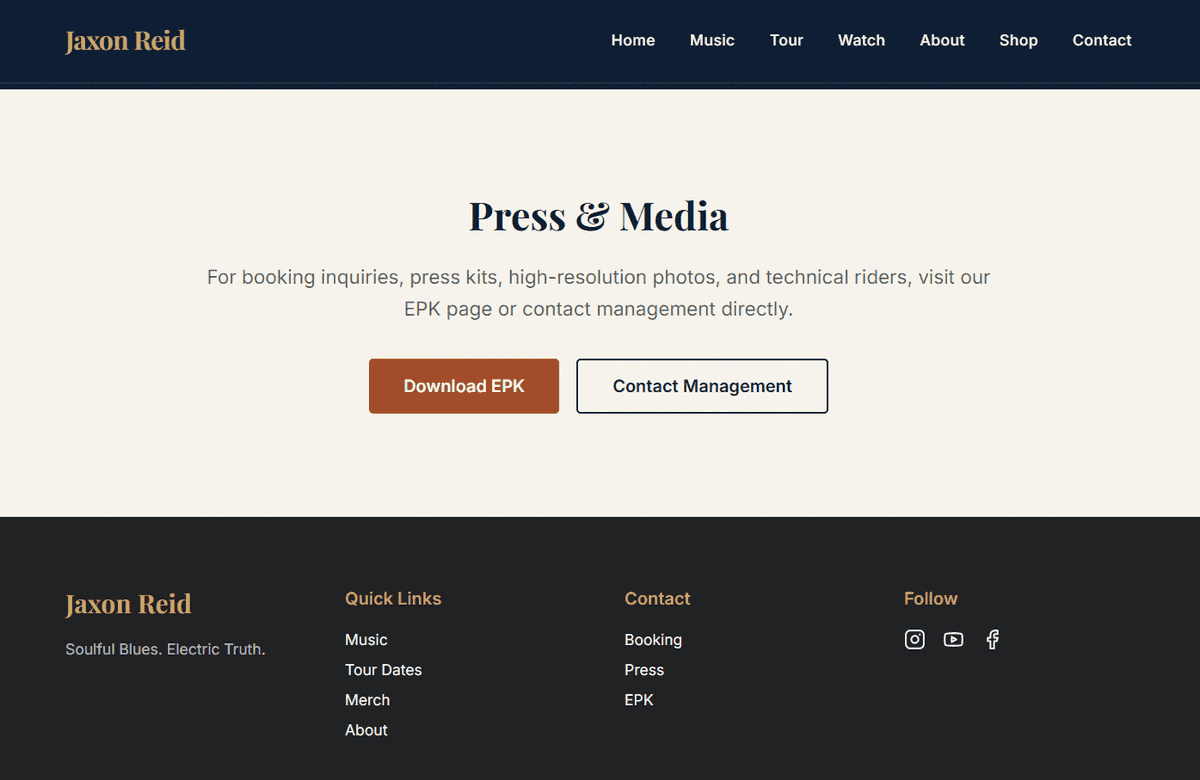Click the Press & Media heading
The height and width of the screenshot is (780, 1200).
click(x=599, y=216)
